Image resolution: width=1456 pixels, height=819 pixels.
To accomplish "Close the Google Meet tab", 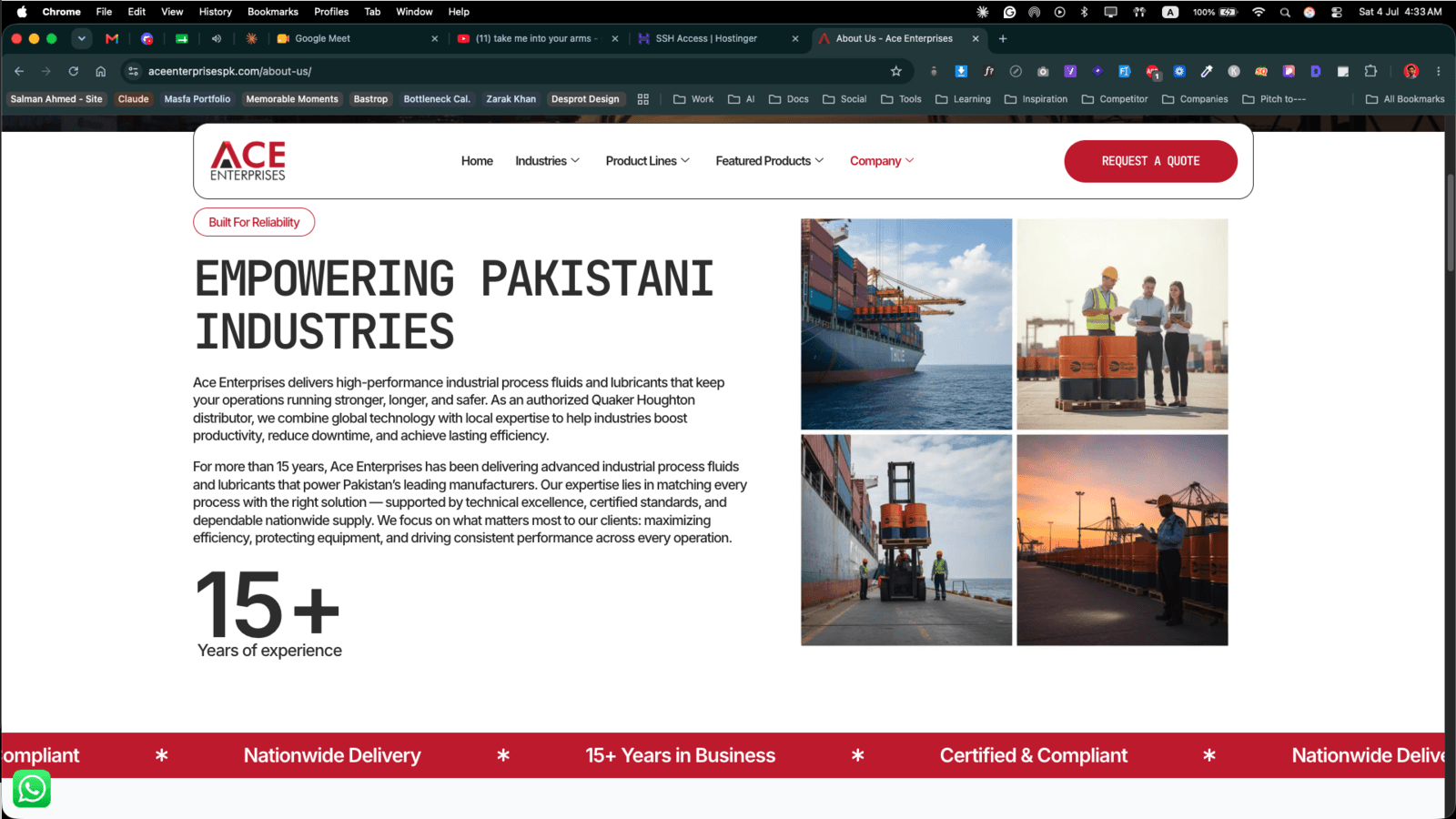I will [x=435, y=38].
